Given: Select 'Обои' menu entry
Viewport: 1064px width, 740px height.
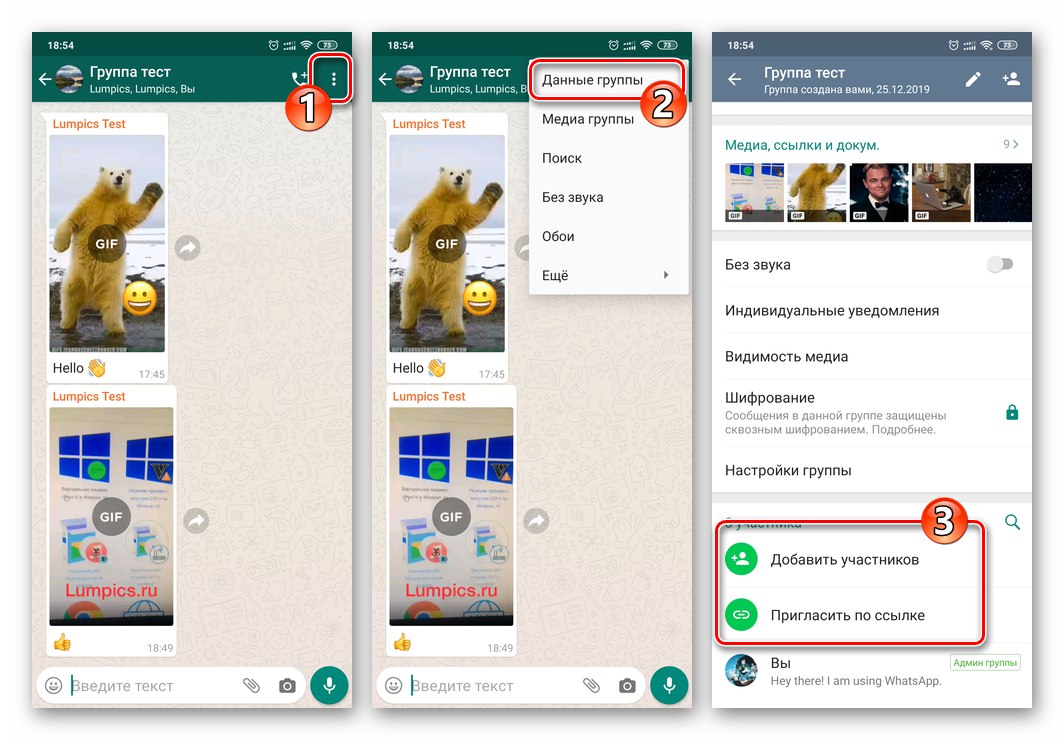Looking at the screenshot, I should [608, 237].
